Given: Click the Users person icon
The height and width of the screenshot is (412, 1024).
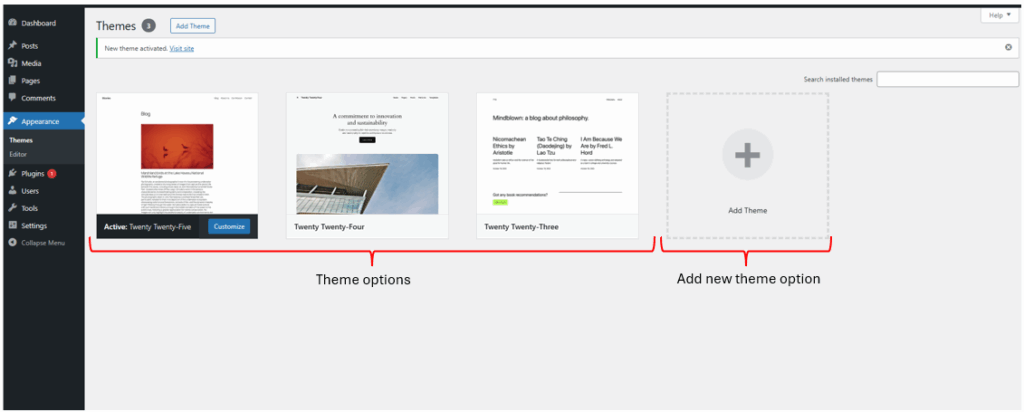Looking at the screenshot, I should click(12, 191).
